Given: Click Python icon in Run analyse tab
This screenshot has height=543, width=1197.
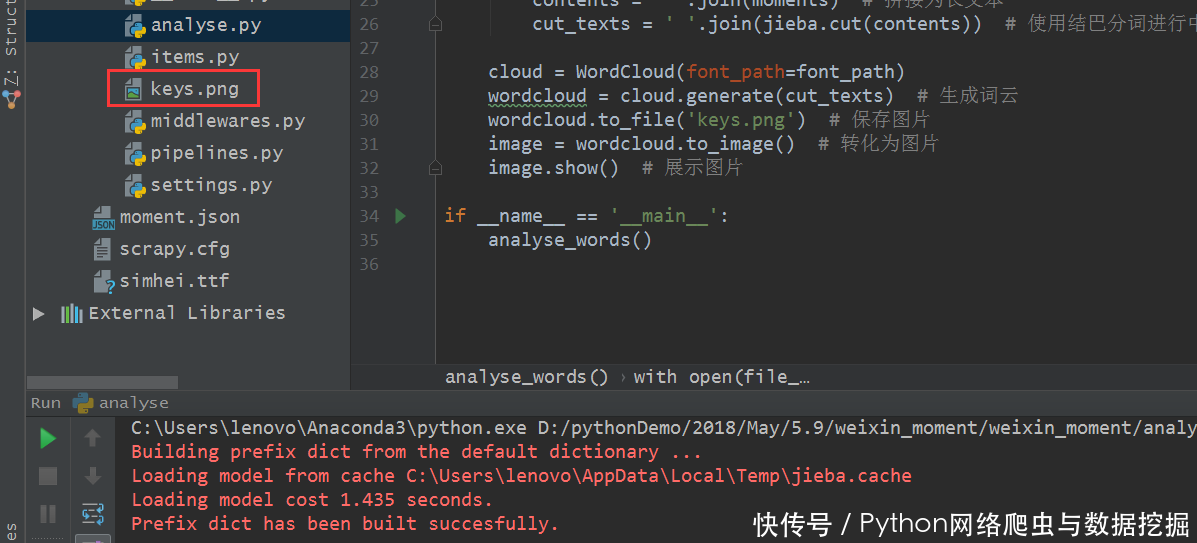Looking at the screenshot, I should pos(82,402).
